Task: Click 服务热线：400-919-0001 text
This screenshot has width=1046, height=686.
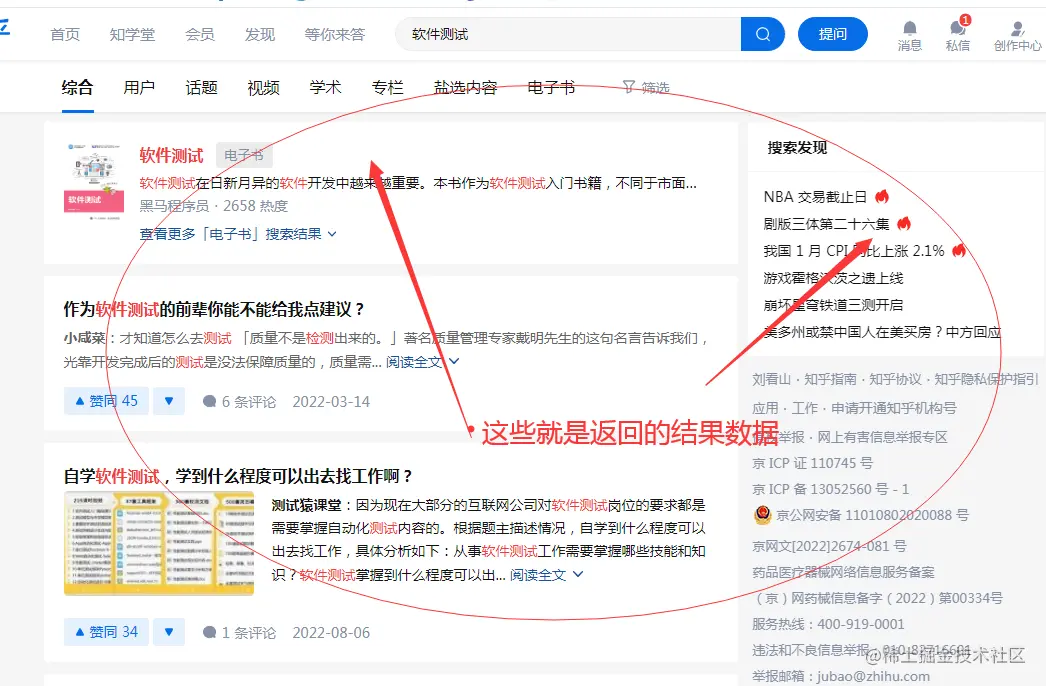Action: coord(828,624)
